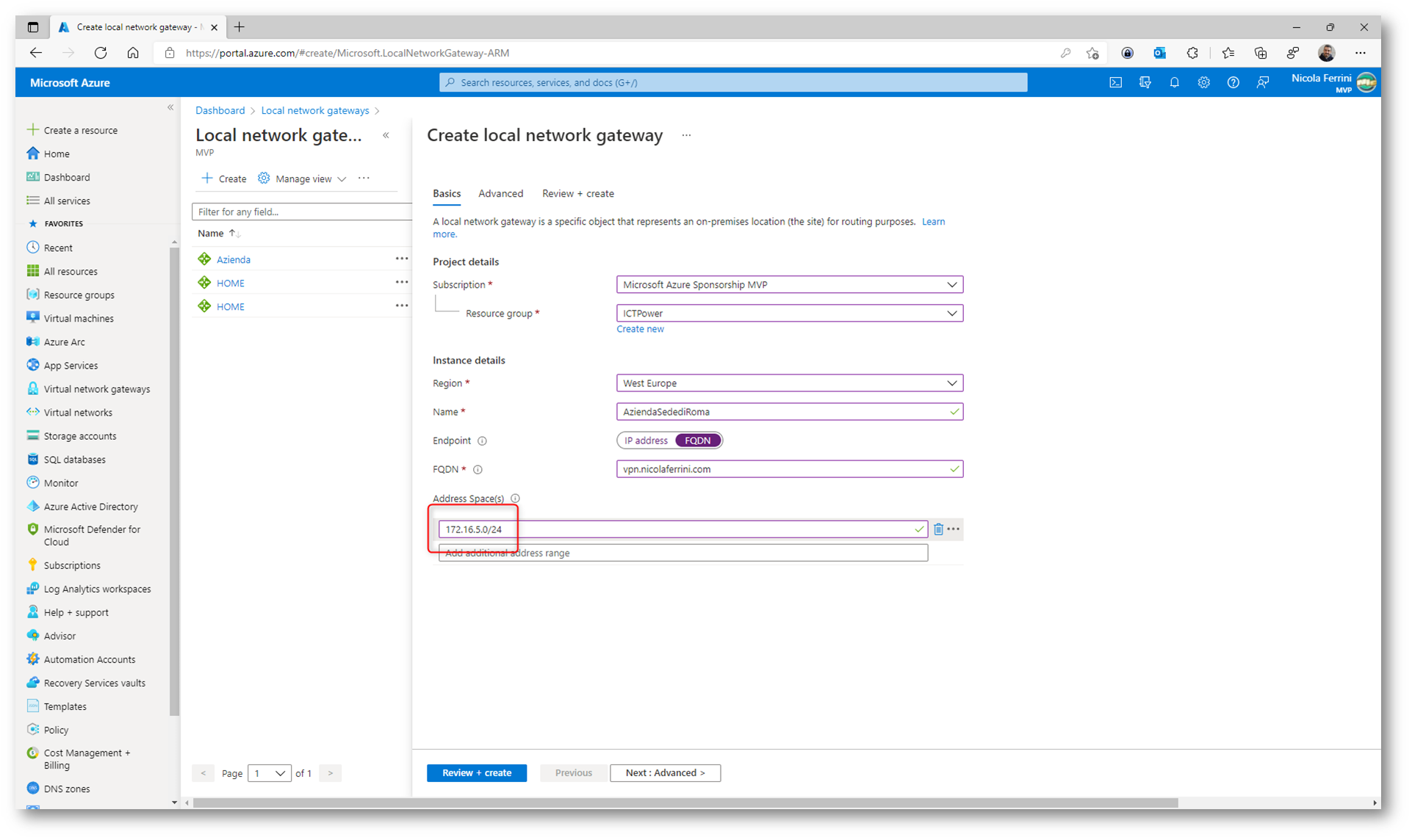Open help question mark icon

(x=1233, y=83)
